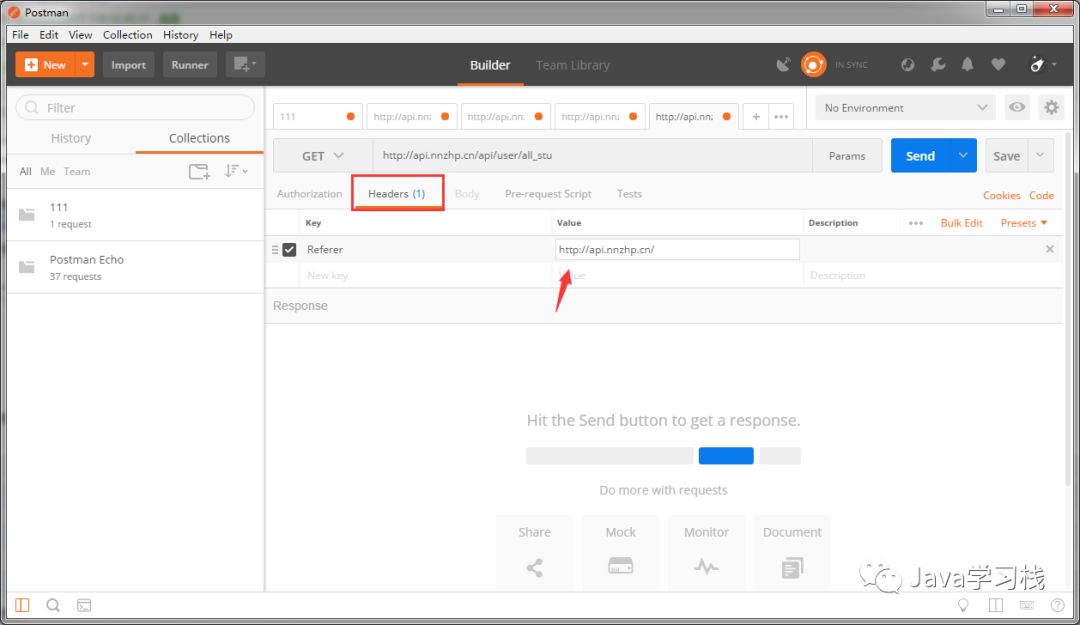Click the New key input field
This screenshot has width=1080, height=625.
[424, 275]
